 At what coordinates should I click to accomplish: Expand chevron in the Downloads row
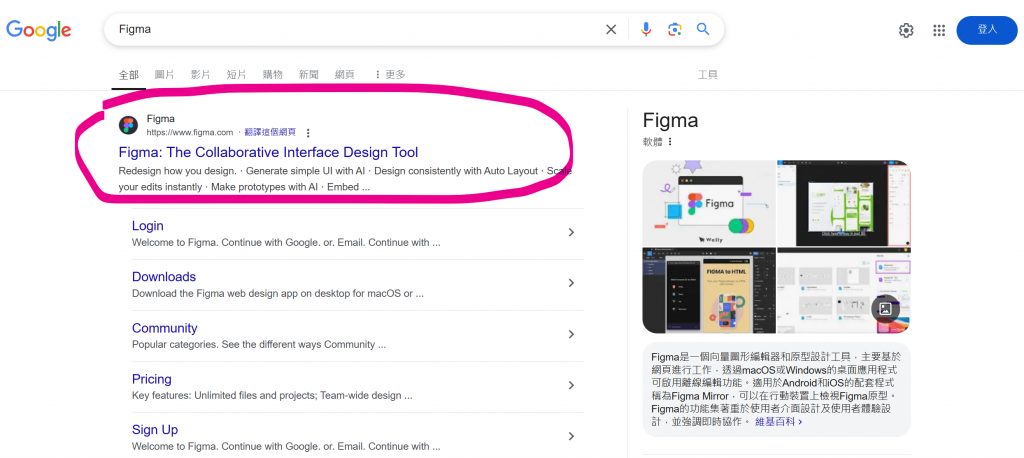pos(571,283)
